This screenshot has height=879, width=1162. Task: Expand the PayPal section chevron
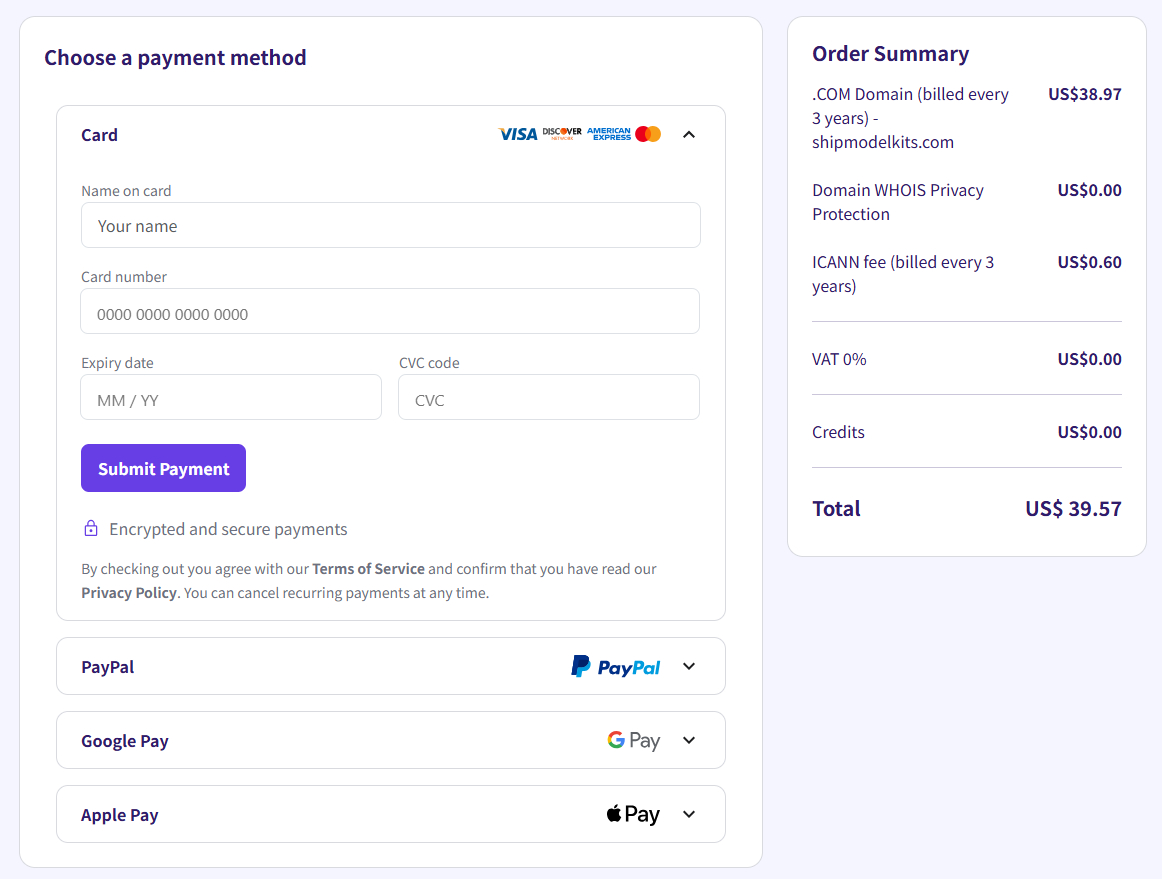point(689,667)
